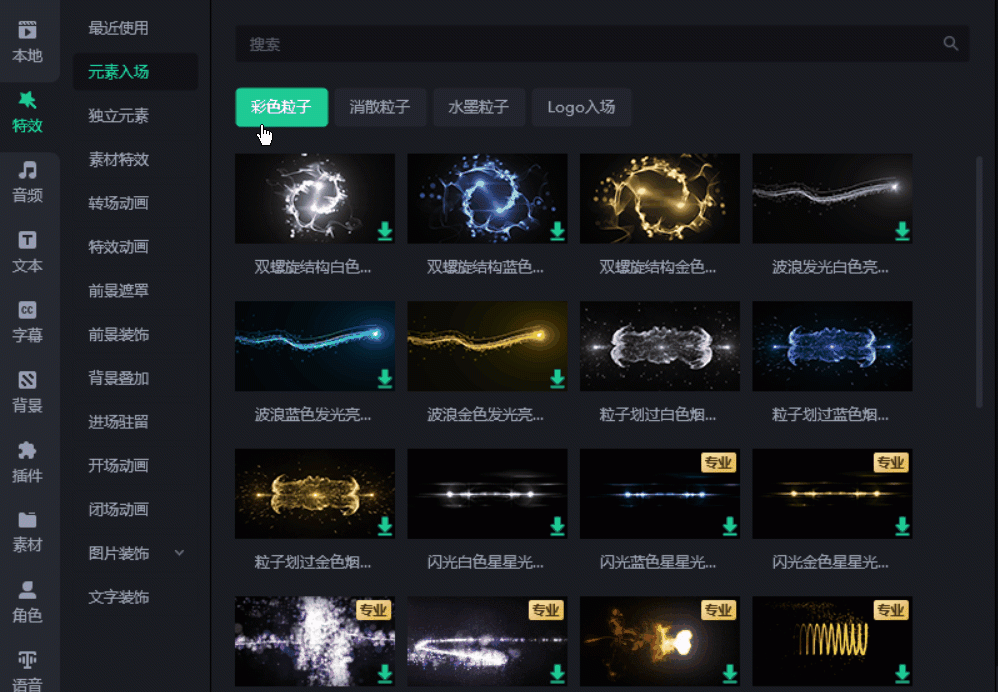Screen dimensions: 998x692
Task: Open the 角色 character panel
Action: tap(27, 602)
